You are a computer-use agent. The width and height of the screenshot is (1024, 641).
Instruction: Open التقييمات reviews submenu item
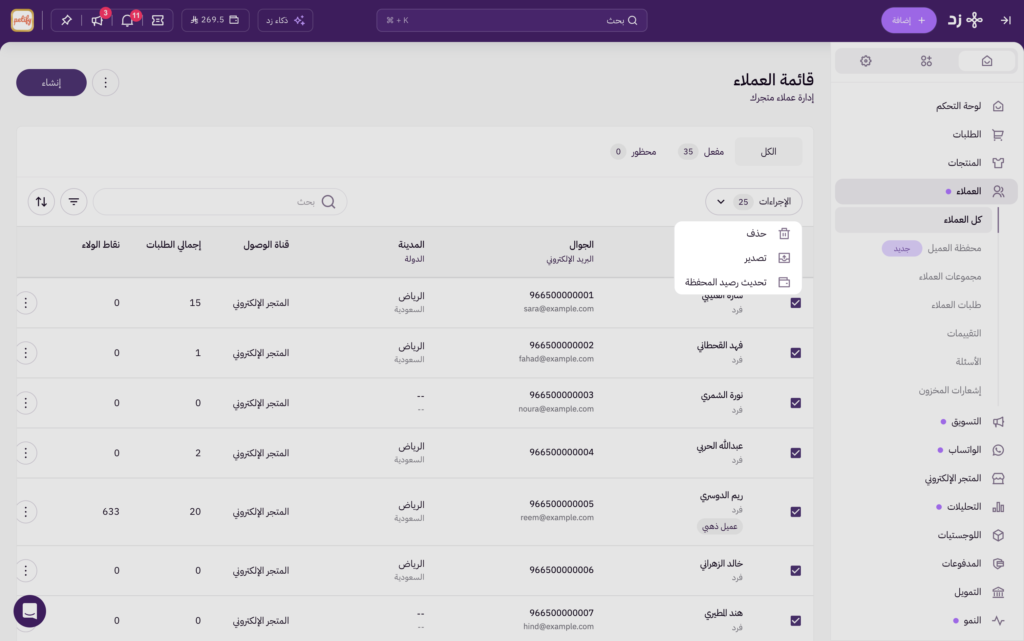click(x=964, y=333)
